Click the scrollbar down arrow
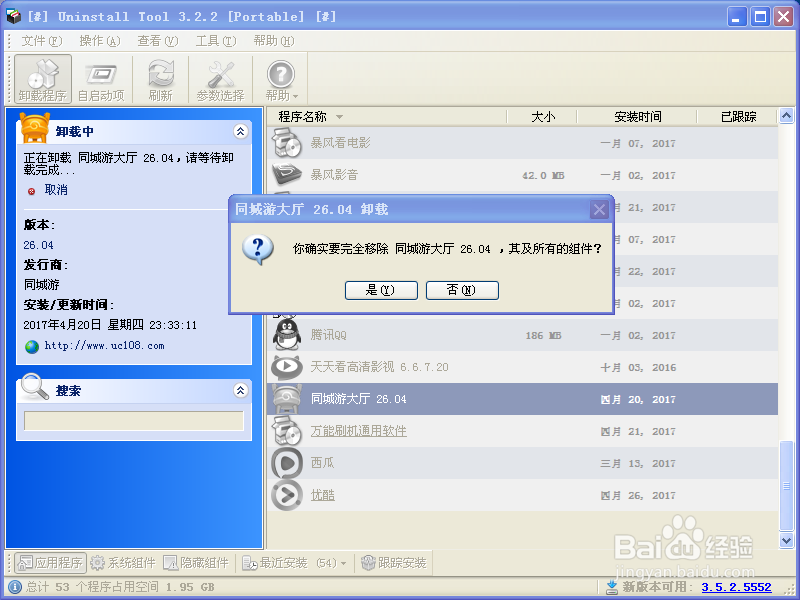The height and width of the screenshot is (600, 800). 786,540
